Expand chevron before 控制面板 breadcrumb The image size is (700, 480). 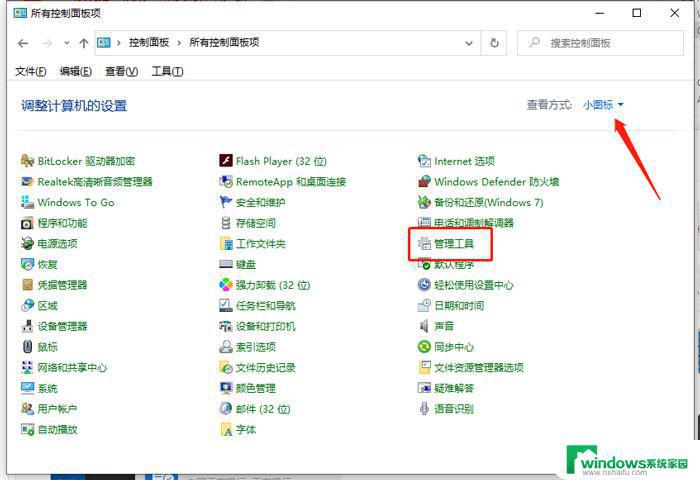(x=119, y=43)
